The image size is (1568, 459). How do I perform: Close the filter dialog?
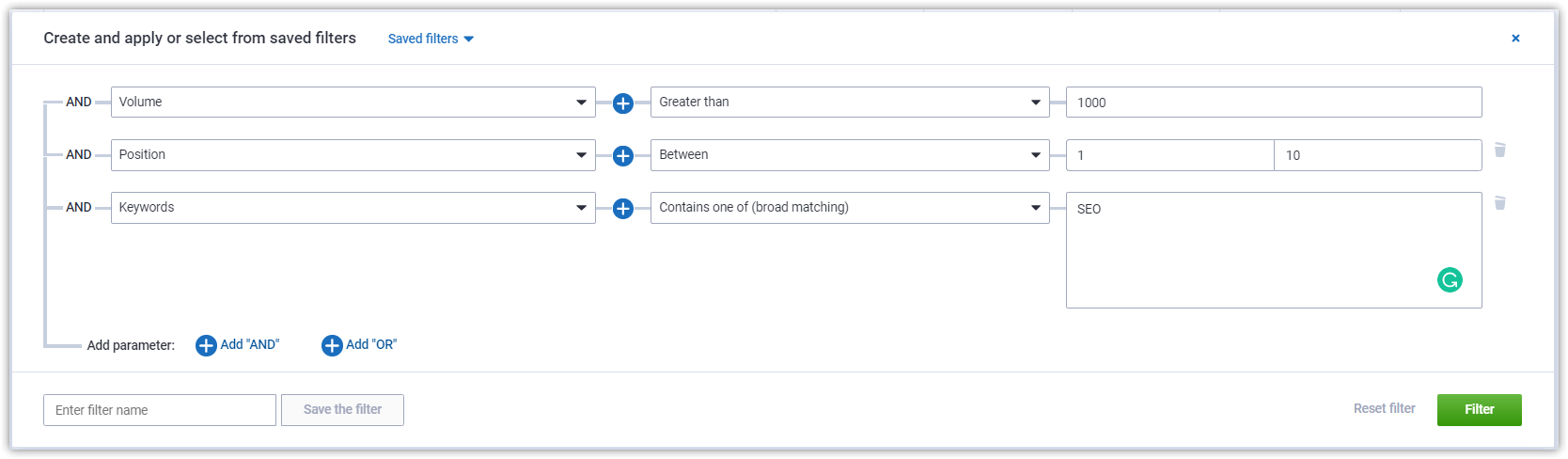(1515, 39)
